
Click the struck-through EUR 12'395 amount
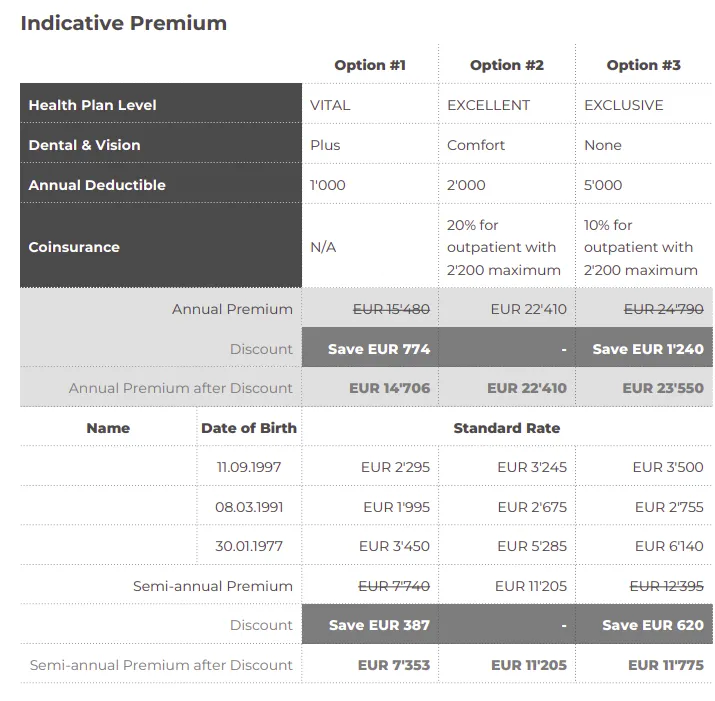[x=667, y=586]
